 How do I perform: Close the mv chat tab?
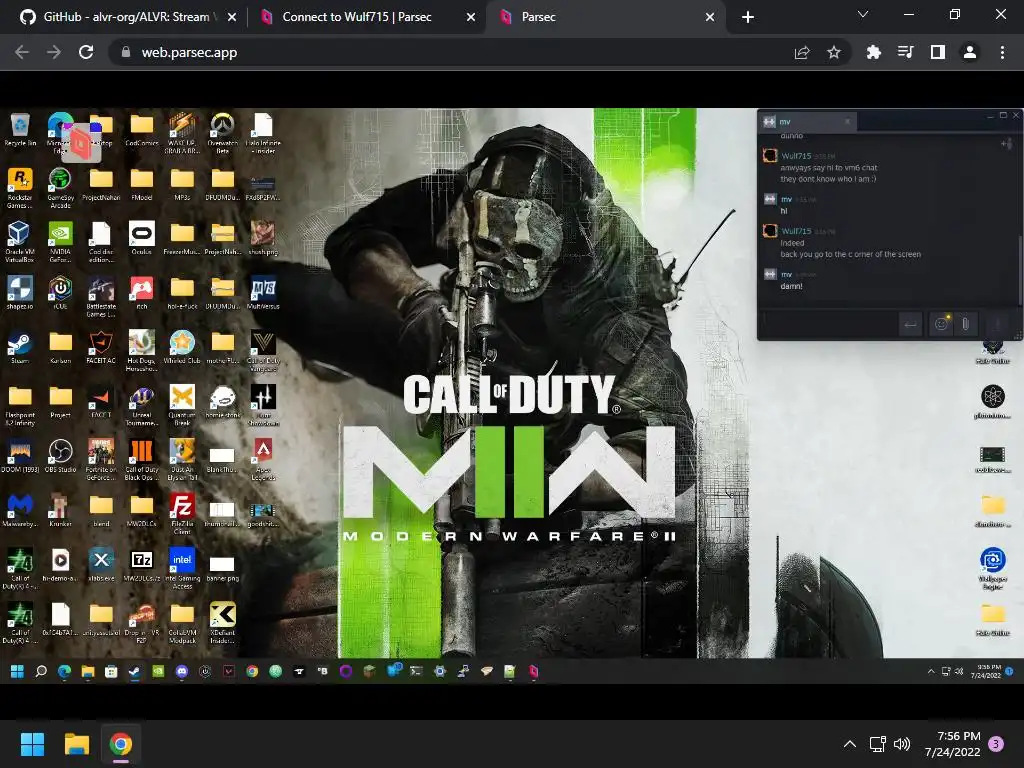[848, 121]
